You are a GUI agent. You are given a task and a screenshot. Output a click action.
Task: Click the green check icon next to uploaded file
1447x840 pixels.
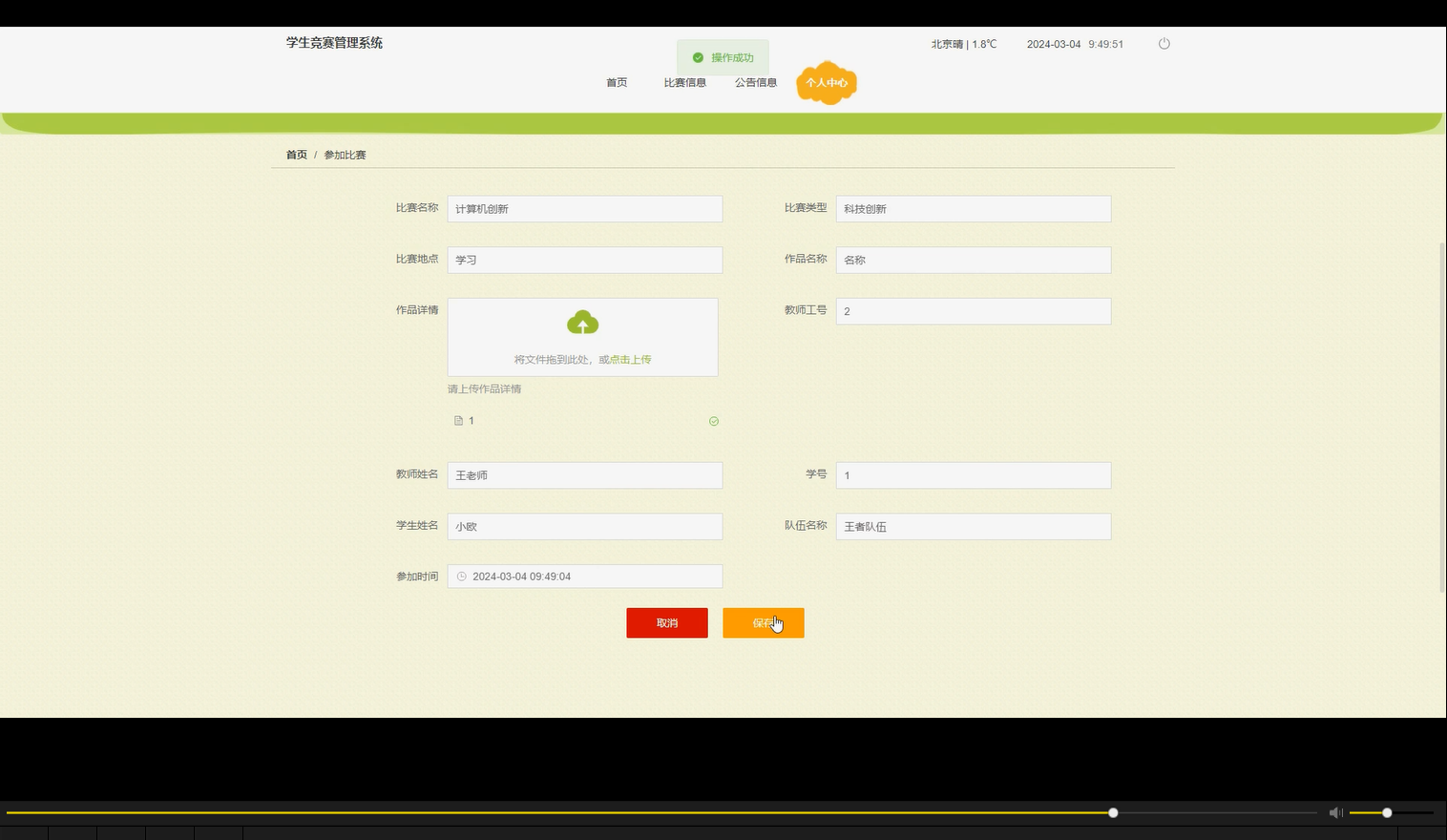pyautogui.click(x=713, y=421)
